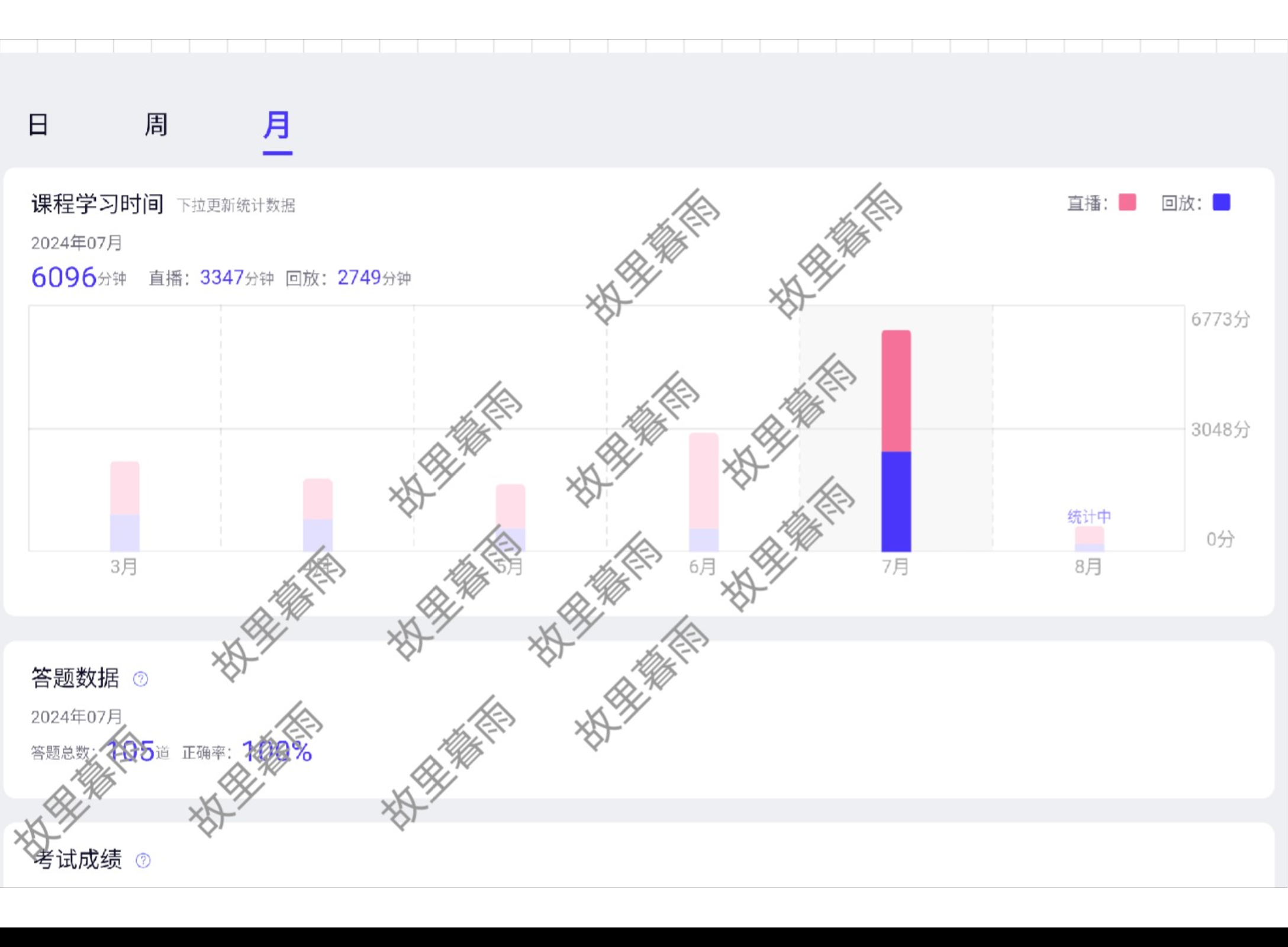
Task: Click the 直播 3347 分钟 value
Action: pyautogui.click(x=237, y=278)
